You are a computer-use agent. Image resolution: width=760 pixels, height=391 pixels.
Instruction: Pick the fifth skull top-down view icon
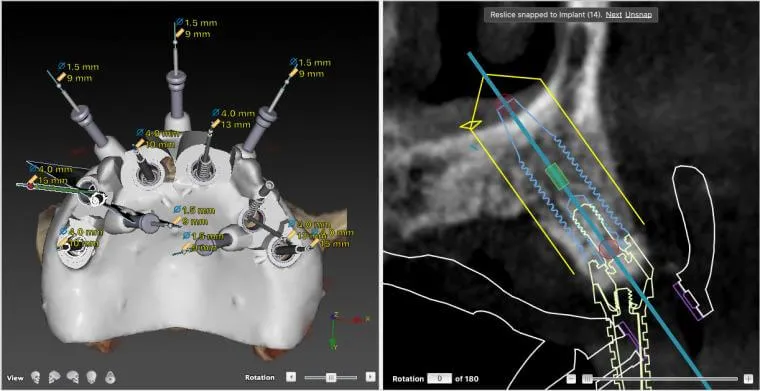click(111, 377)
